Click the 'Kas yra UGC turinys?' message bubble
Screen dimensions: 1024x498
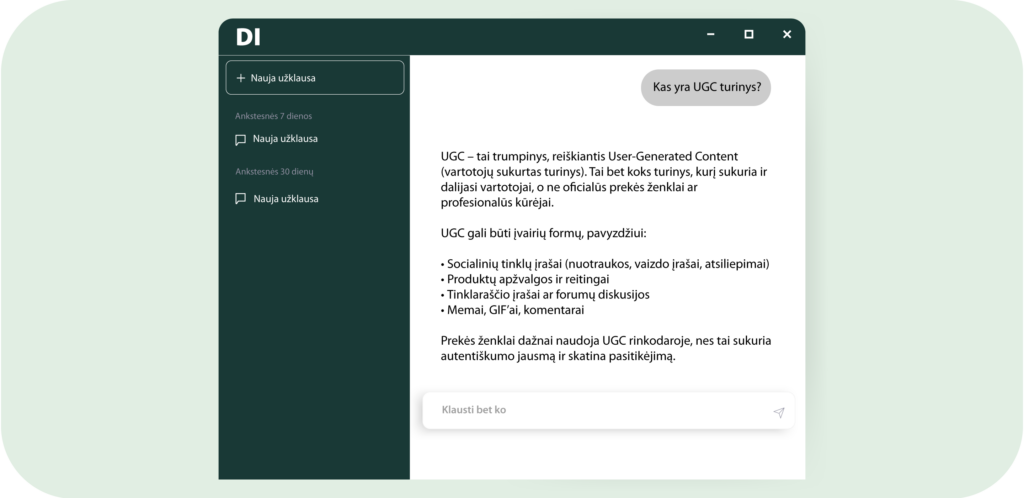pos(706,87)
